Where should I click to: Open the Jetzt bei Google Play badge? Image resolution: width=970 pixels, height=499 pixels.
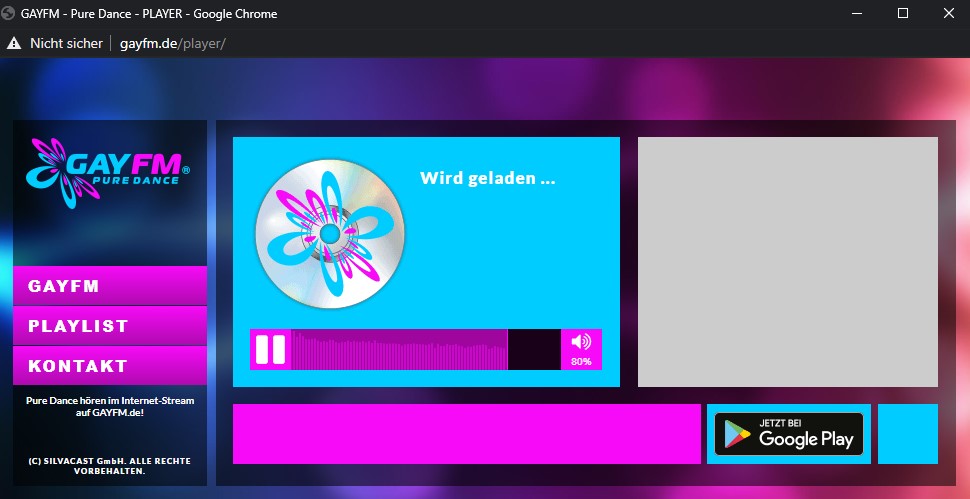(788, 434)
